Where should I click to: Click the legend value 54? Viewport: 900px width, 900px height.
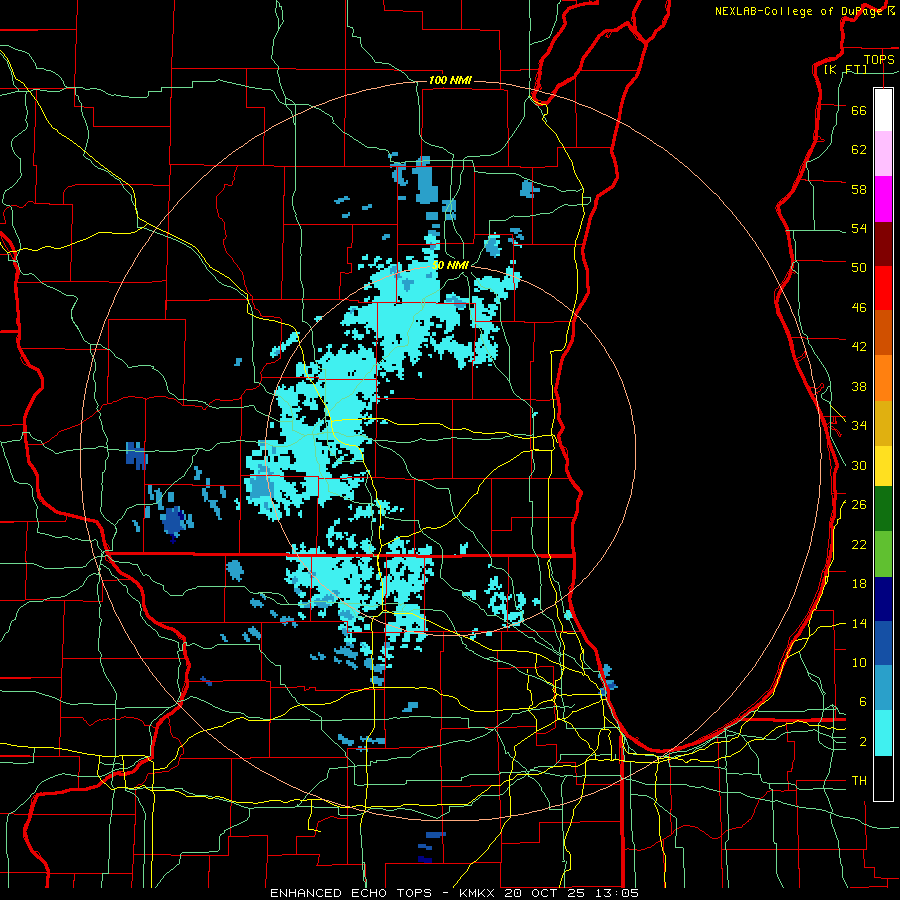pyautogui.click(x=859, y=229)
